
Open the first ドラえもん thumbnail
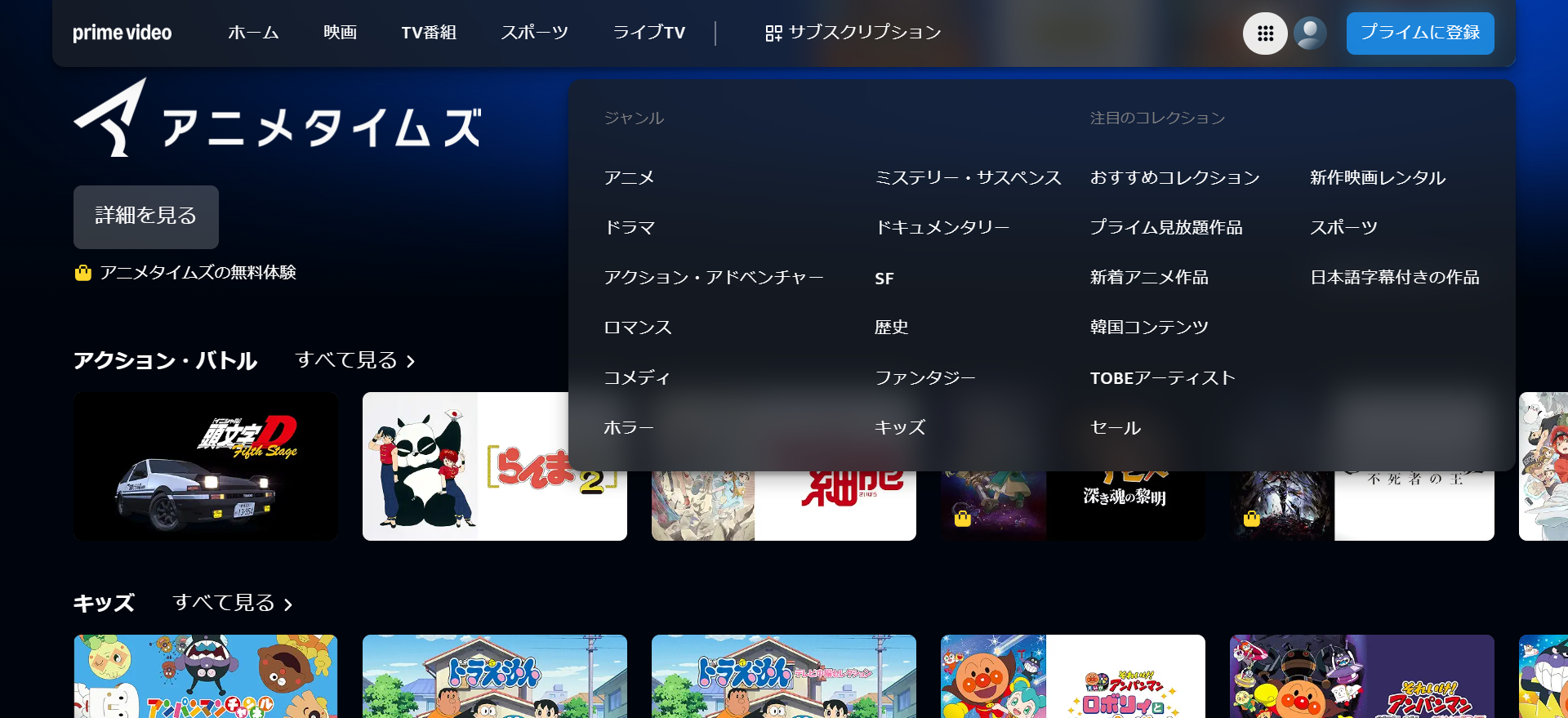tap(495, 676)
